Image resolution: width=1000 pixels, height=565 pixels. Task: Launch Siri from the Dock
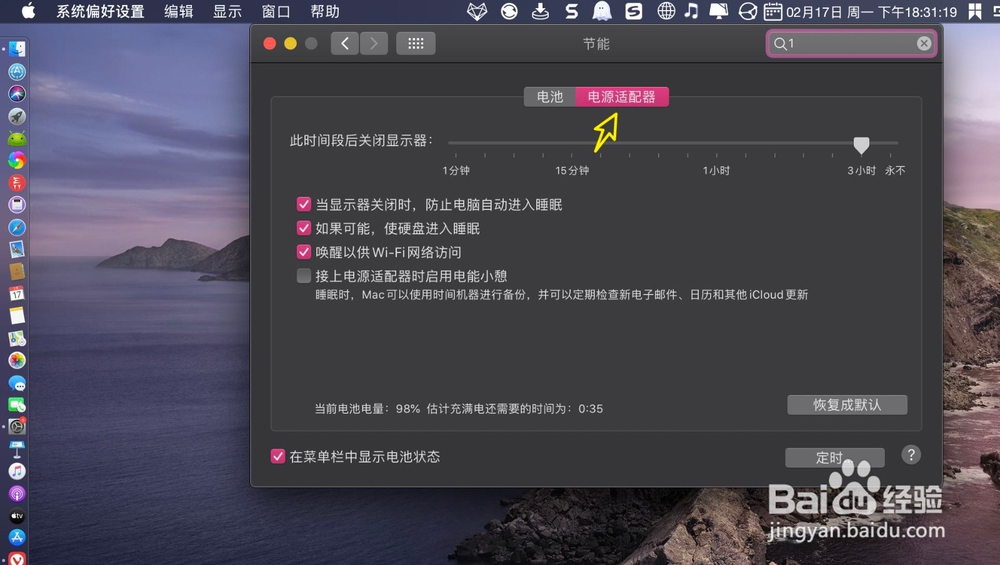point(17,94)
